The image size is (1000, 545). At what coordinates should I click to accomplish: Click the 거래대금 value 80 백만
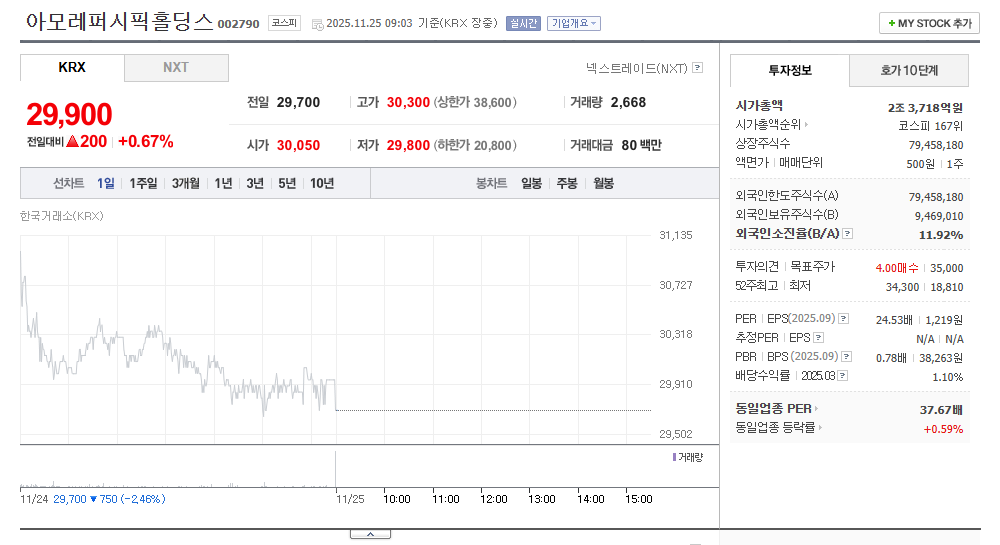pos(642,145)
